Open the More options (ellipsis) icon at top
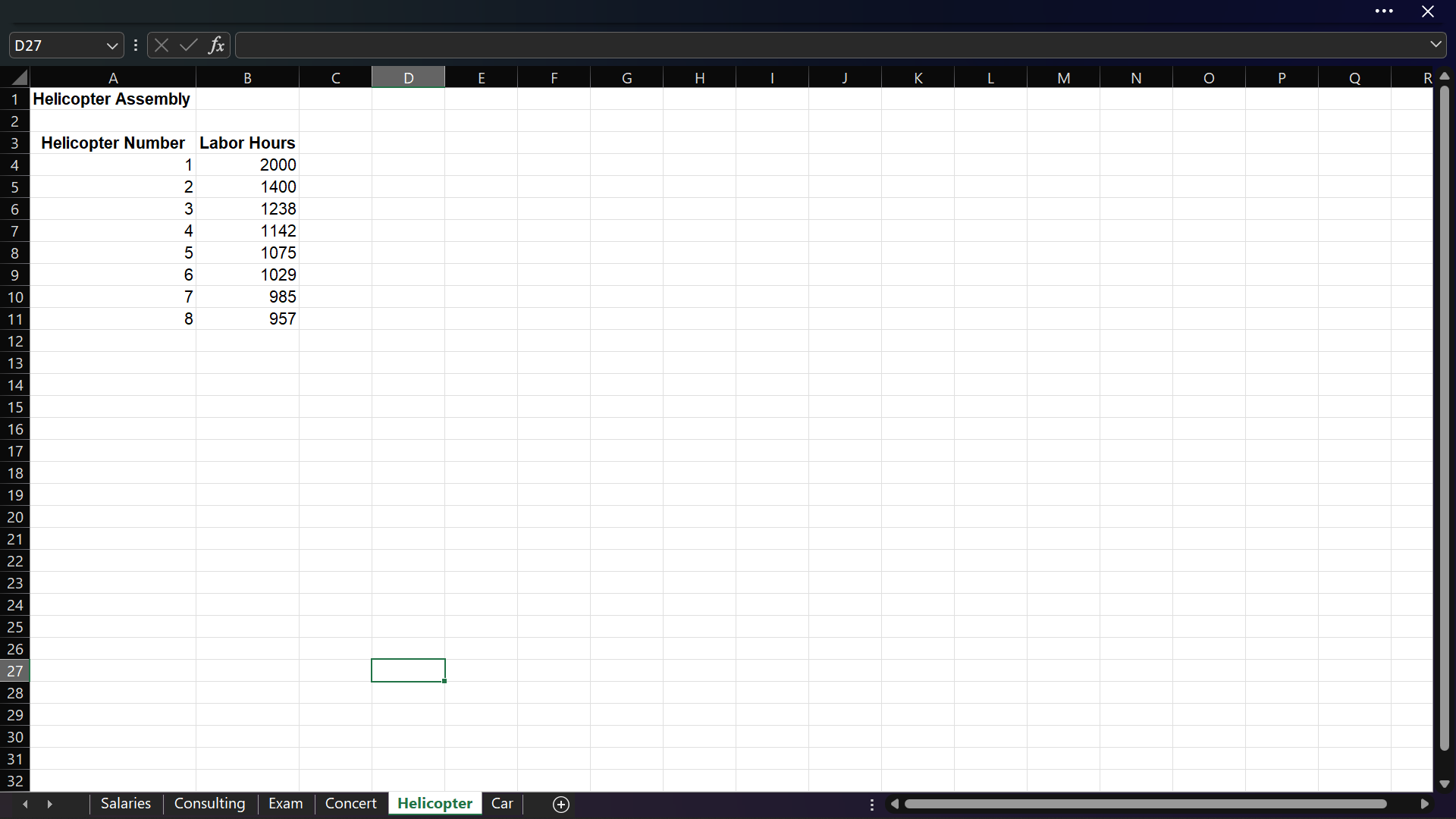The height and width of the screenshot is (819, 1456). coord(1385,11)
